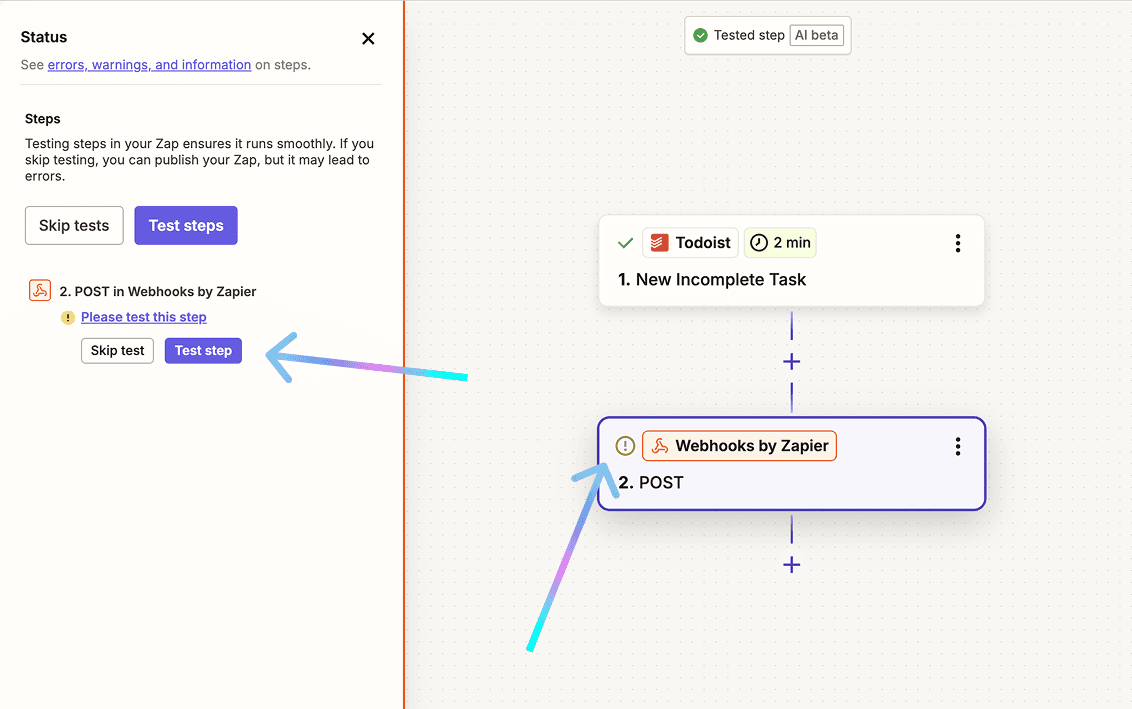Click Webhooks icon on step 2 card
Image resolution: width=1132 pixels, height=709 pixels.
click(660, 446)
